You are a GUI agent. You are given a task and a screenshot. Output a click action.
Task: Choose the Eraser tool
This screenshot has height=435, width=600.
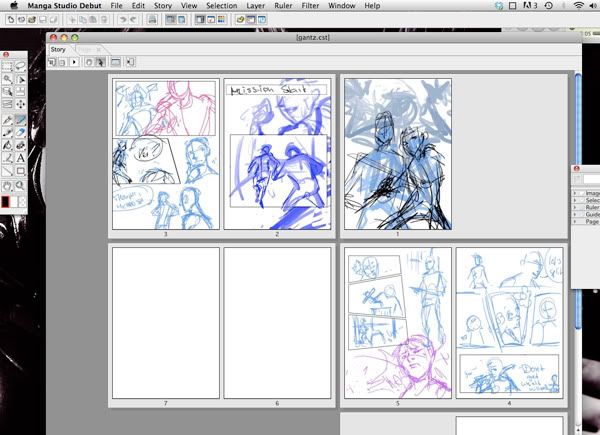20,130
